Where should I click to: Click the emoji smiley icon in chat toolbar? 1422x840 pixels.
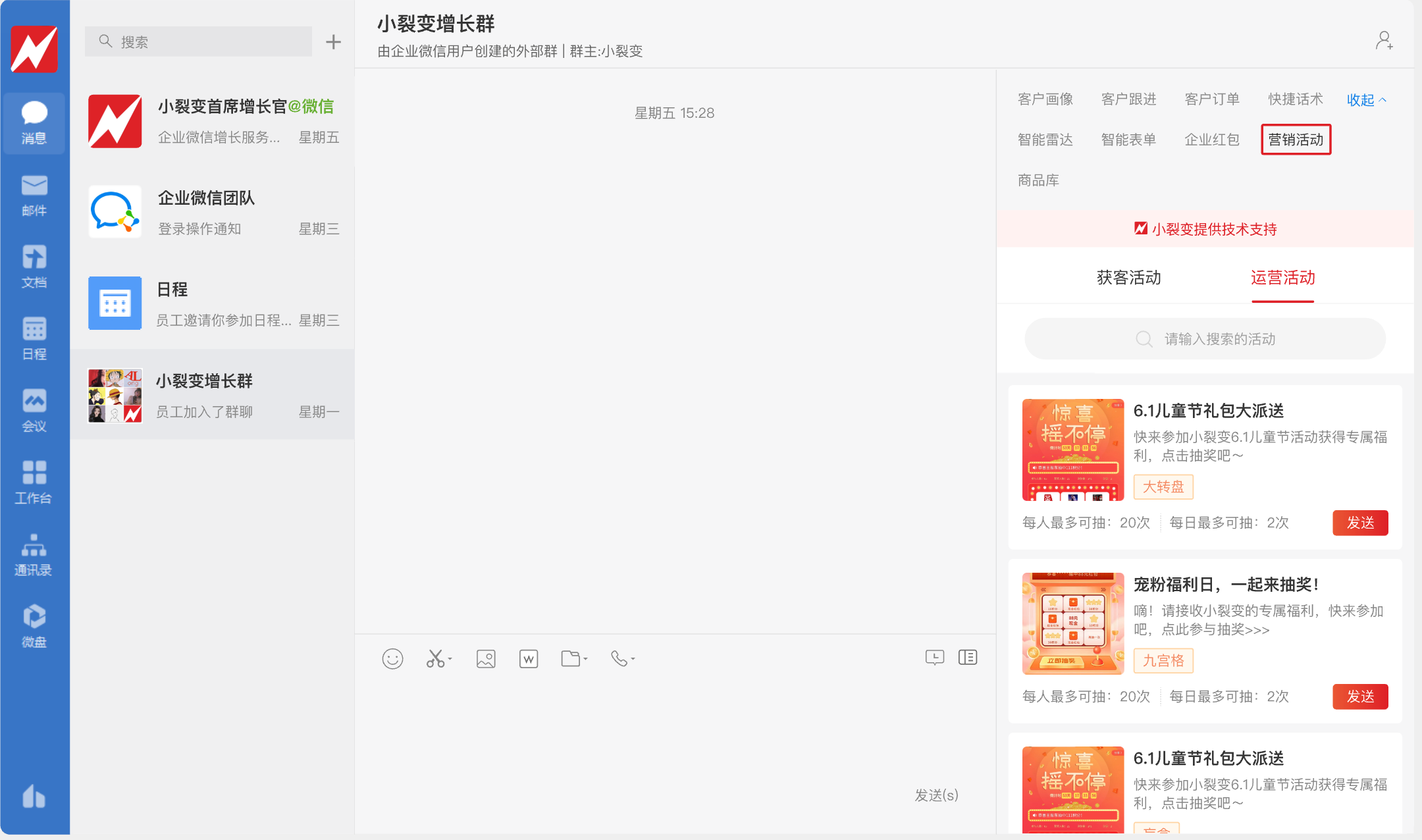click(392, 658)
